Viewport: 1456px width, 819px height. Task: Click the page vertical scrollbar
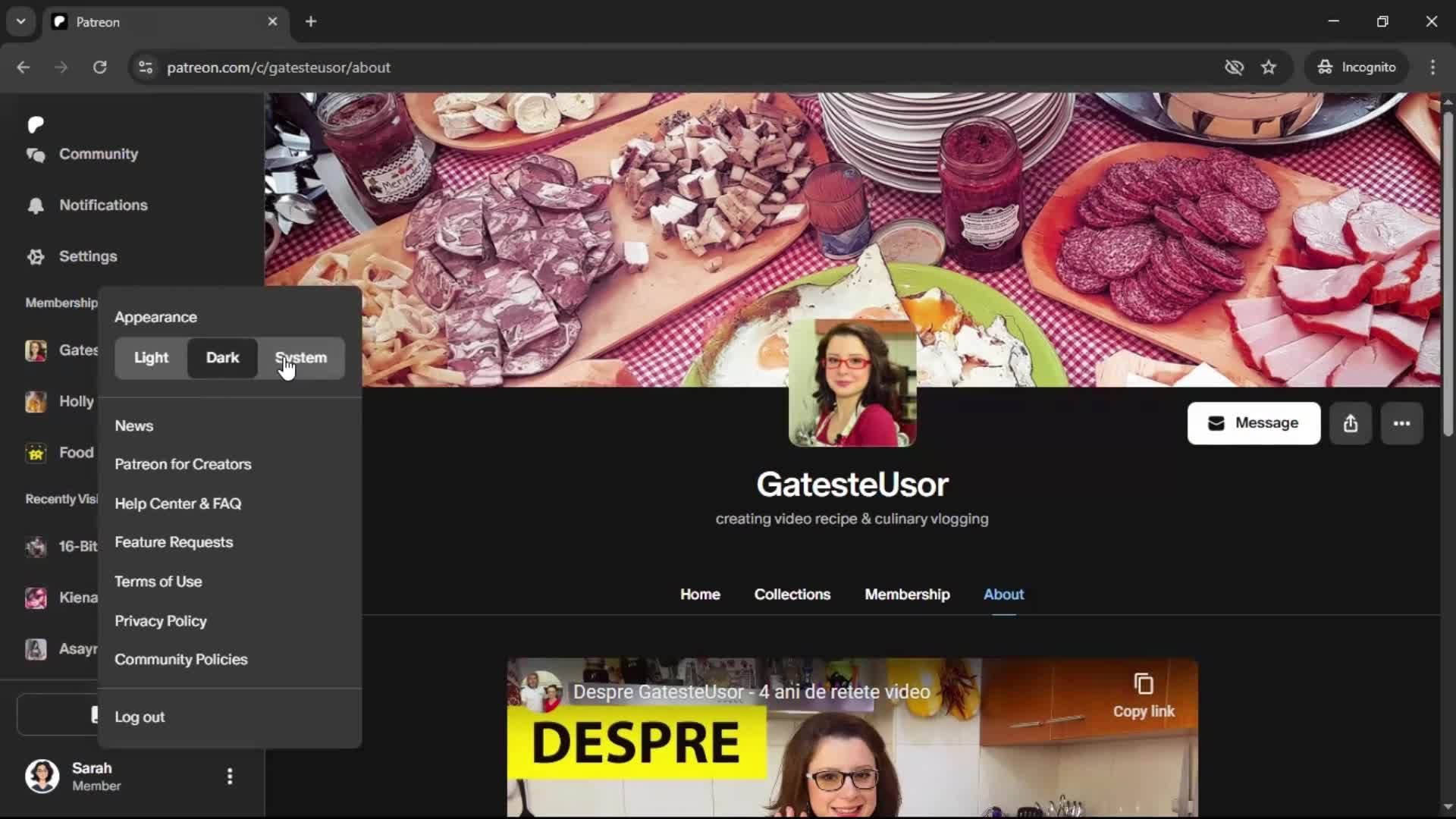click(x=1448, y=273)
